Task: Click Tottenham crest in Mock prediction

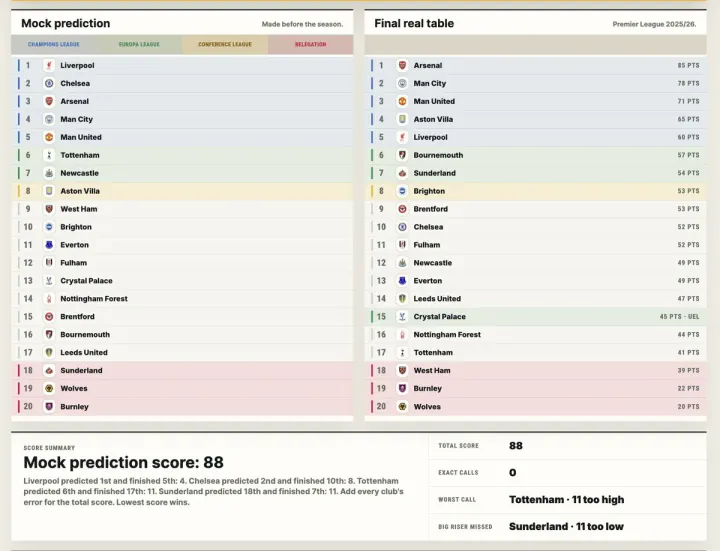Action: coord(49,155)
